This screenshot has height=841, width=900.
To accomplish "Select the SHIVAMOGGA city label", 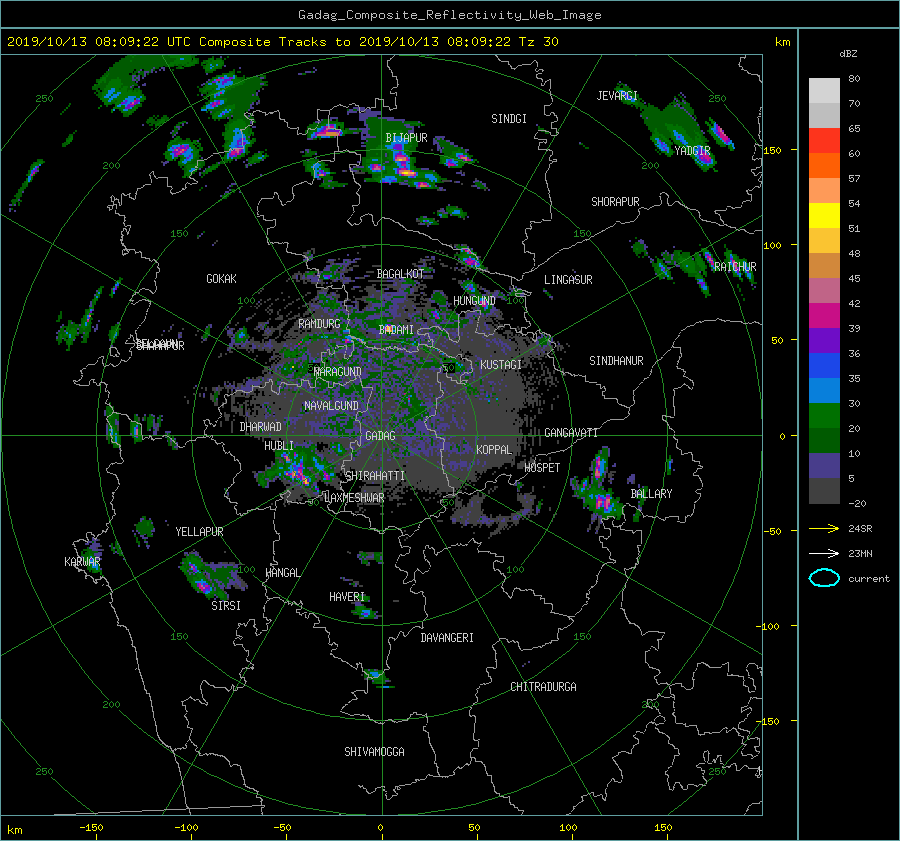I will pyautogui.click(x=374, y=752).
